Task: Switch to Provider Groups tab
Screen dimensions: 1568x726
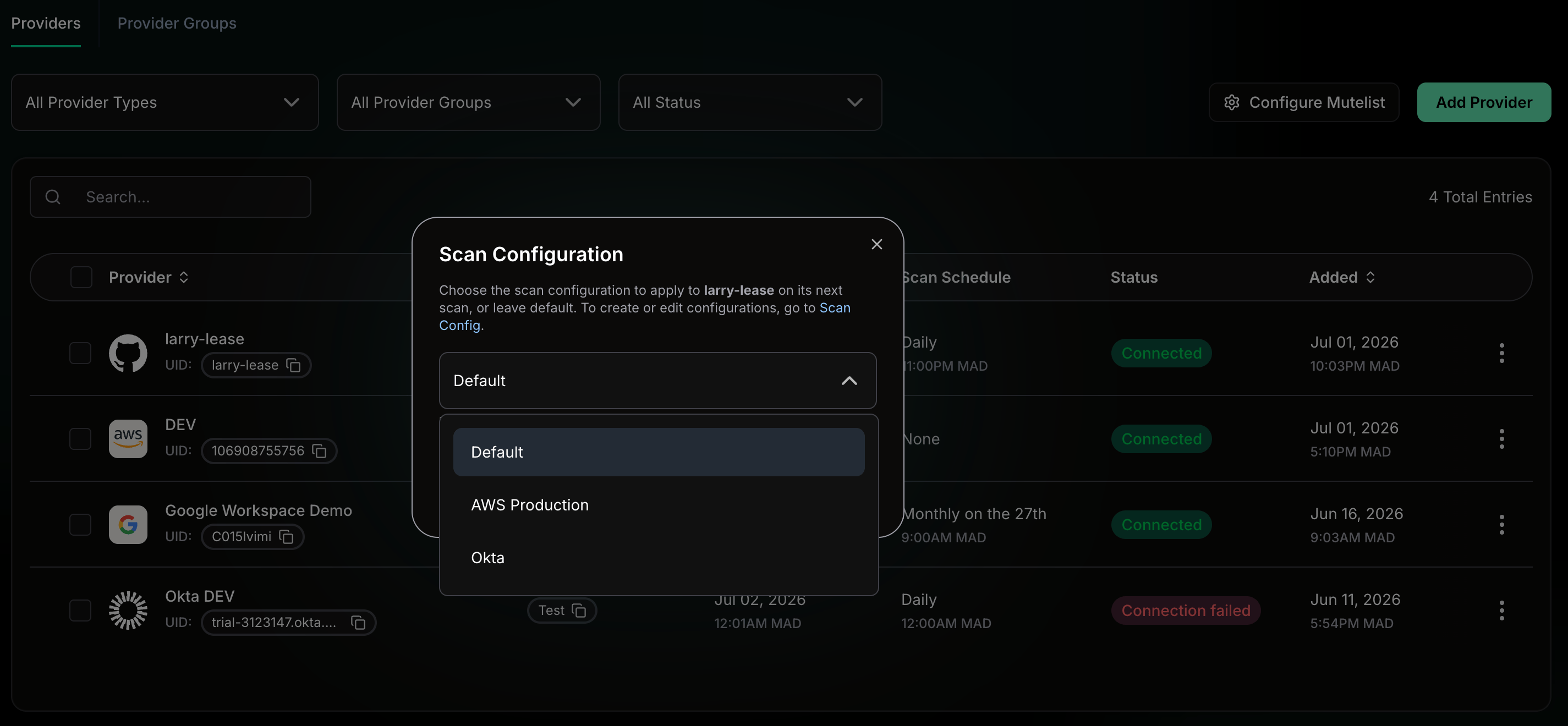Action: point(177,23)
